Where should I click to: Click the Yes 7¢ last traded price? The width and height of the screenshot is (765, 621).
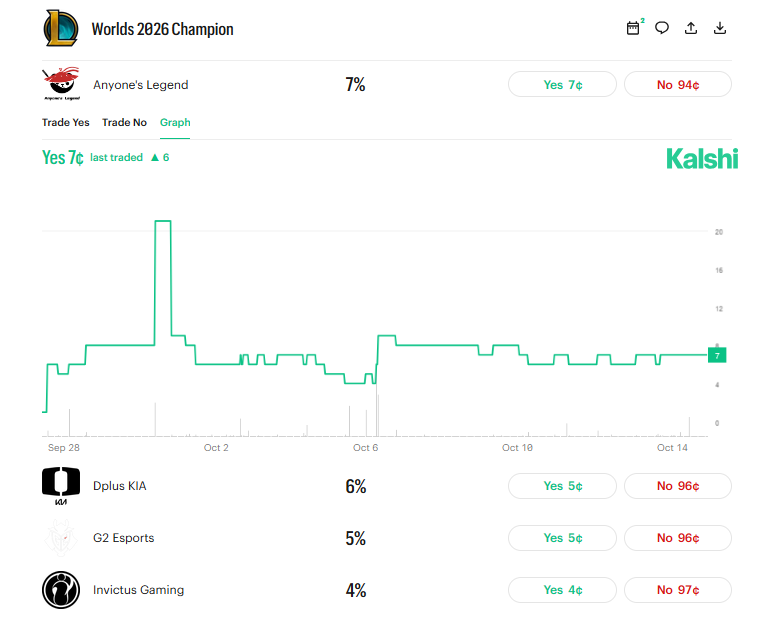coord(62,158)
